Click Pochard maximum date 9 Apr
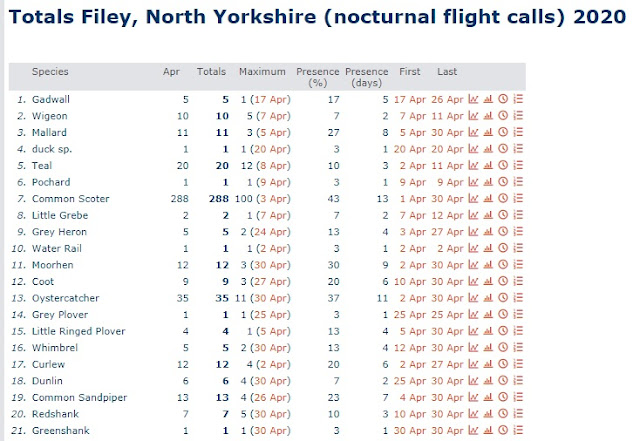The image size is (640, 441). [x=276, y=180]
